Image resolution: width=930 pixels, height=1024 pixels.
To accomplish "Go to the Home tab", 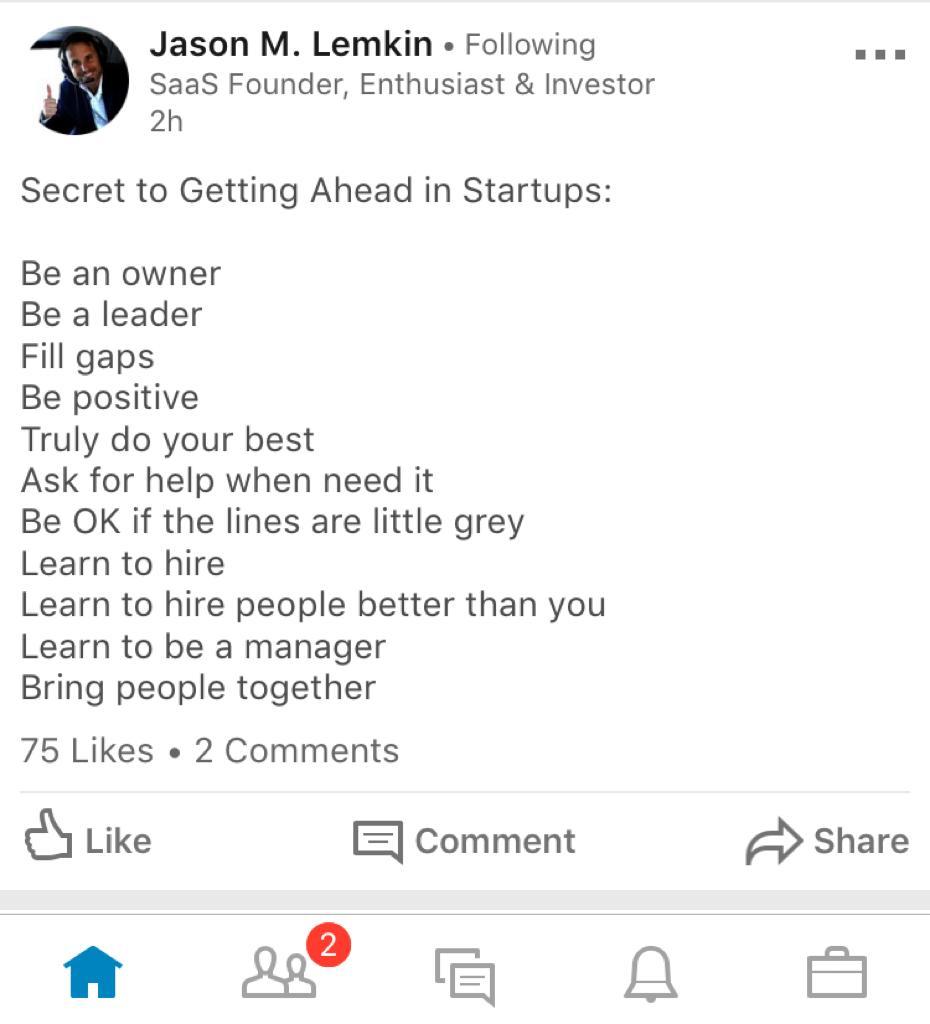I will [x=93, y=972].
